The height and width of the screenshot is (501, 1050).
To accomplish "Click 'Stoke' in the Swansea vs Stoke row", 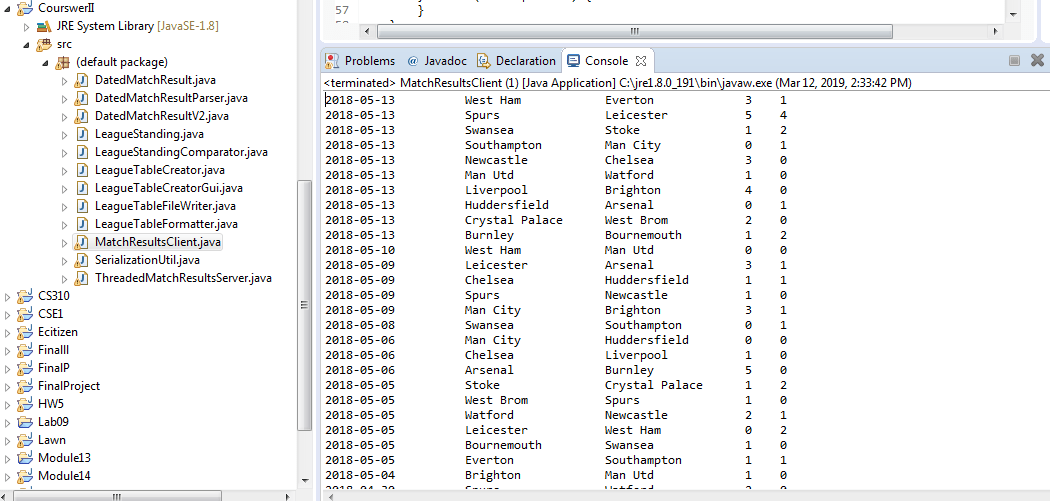I will click(x=622, y=130).
